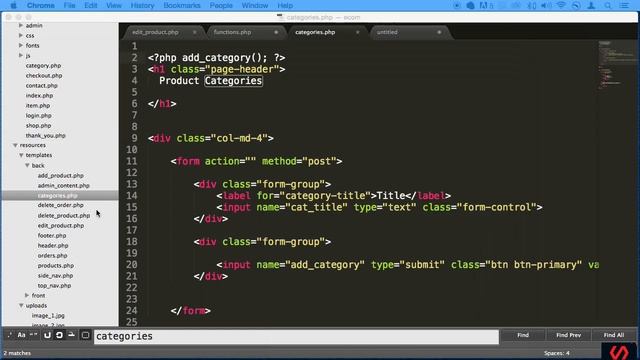
Task: Toggle highlight matches option
Action: [85, 336]
